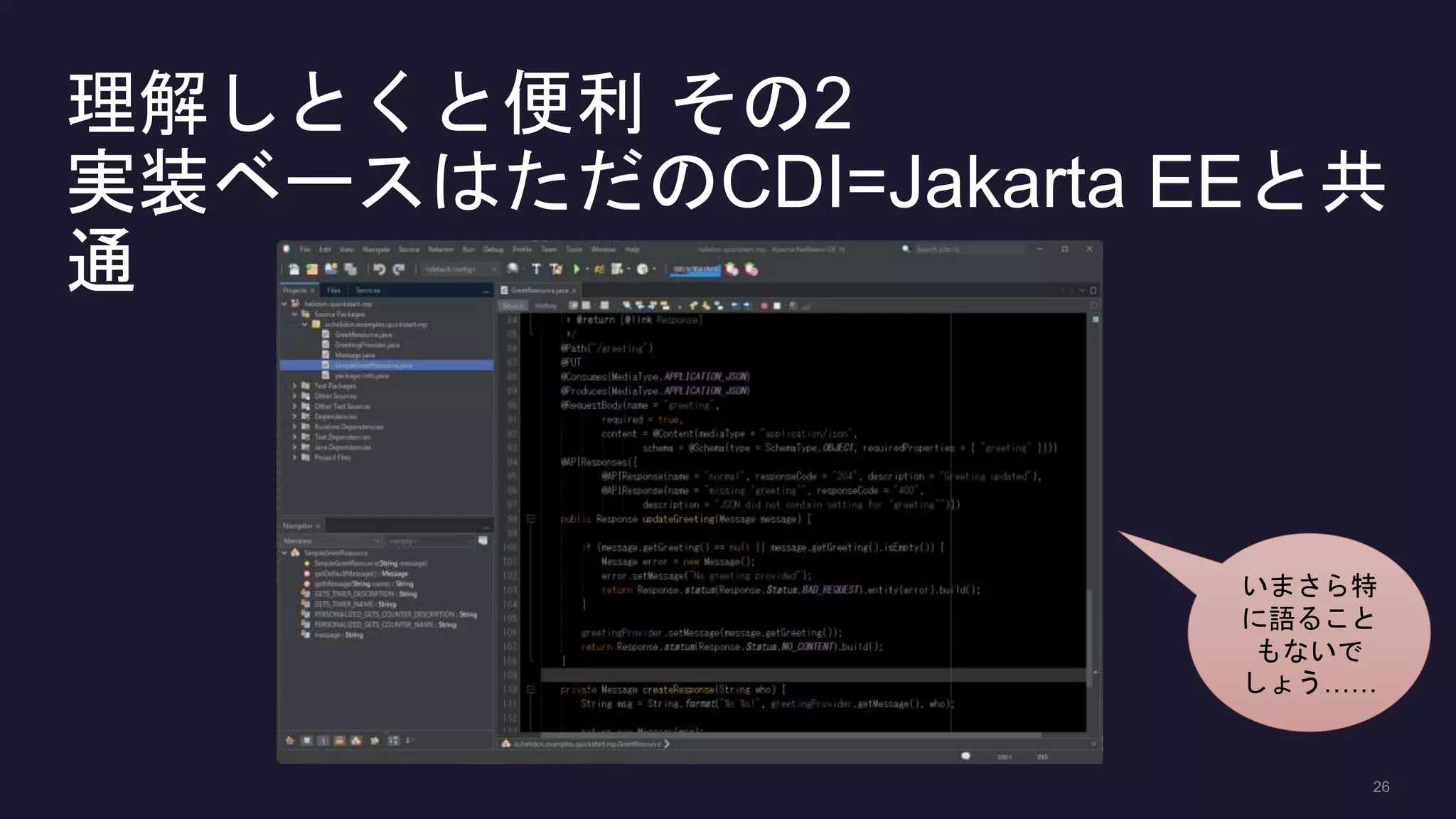Toggle the third Navigator filter button

coord(323,741)
